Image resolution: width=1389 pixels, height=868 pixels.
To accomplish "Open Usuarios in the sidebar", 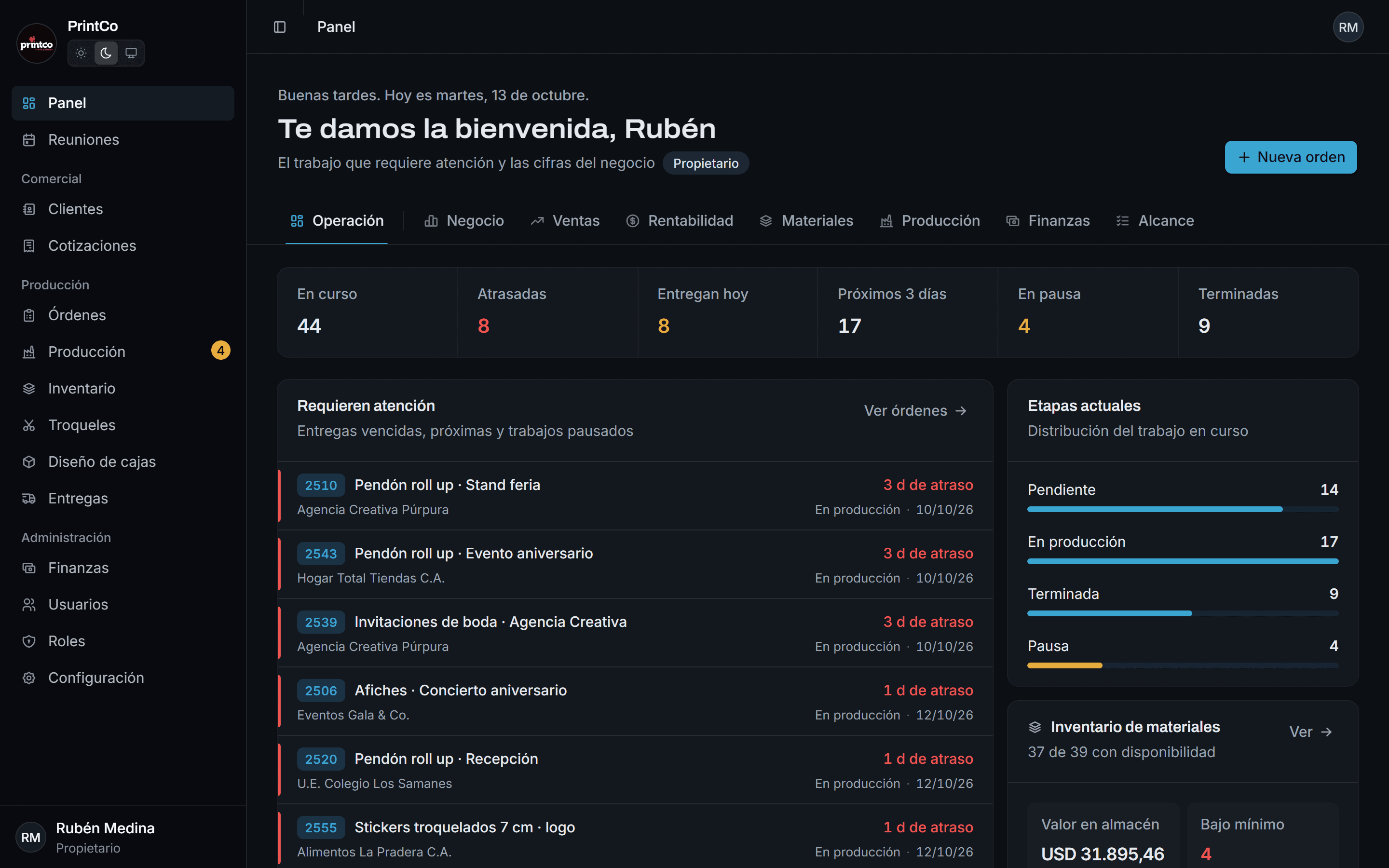I will [x=123, y=605].
